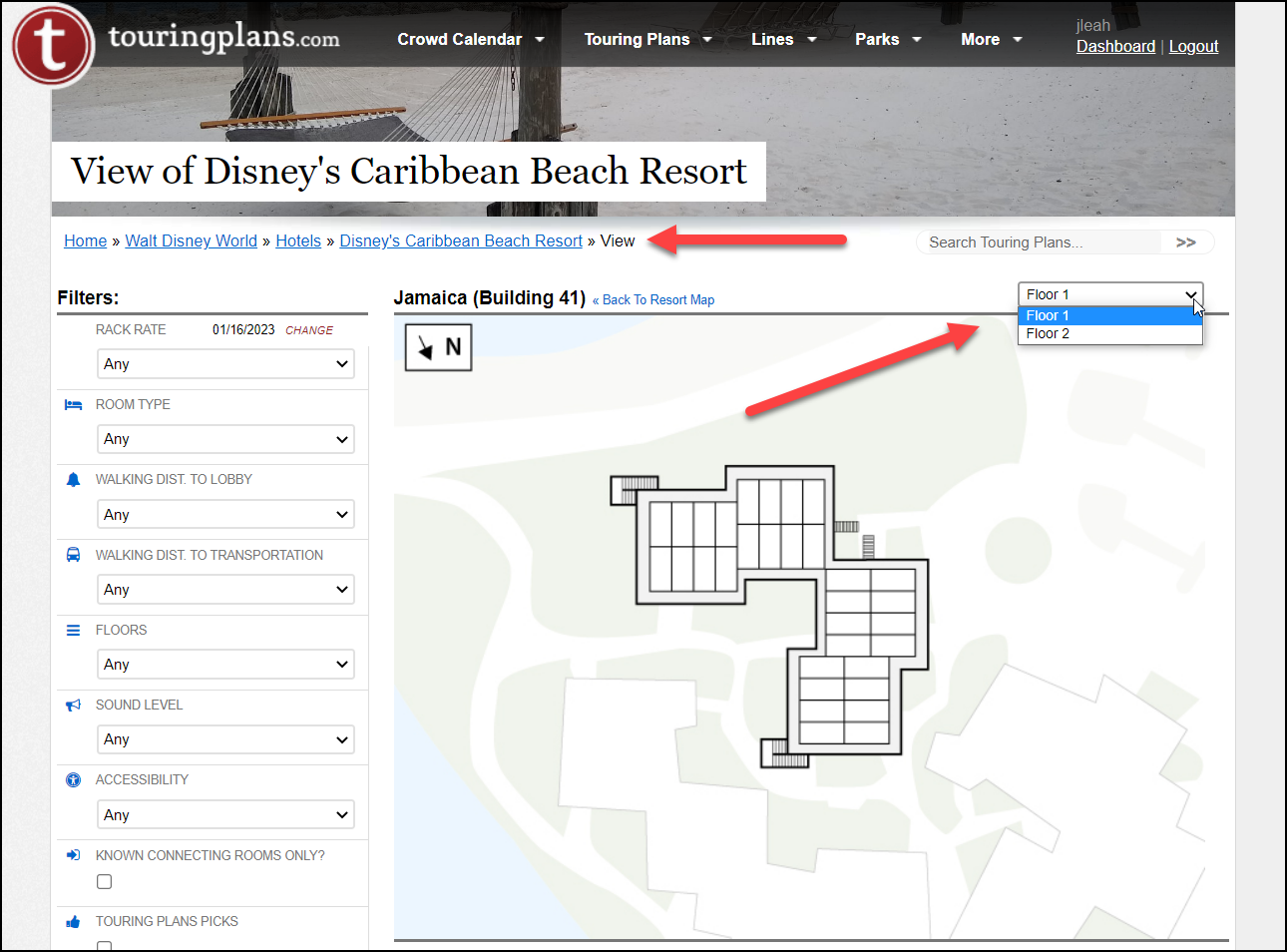This screenshot has width=1287, height=952.
Task: Click the megaphone icon beside Sound Level
Action: tap(73, 706)
